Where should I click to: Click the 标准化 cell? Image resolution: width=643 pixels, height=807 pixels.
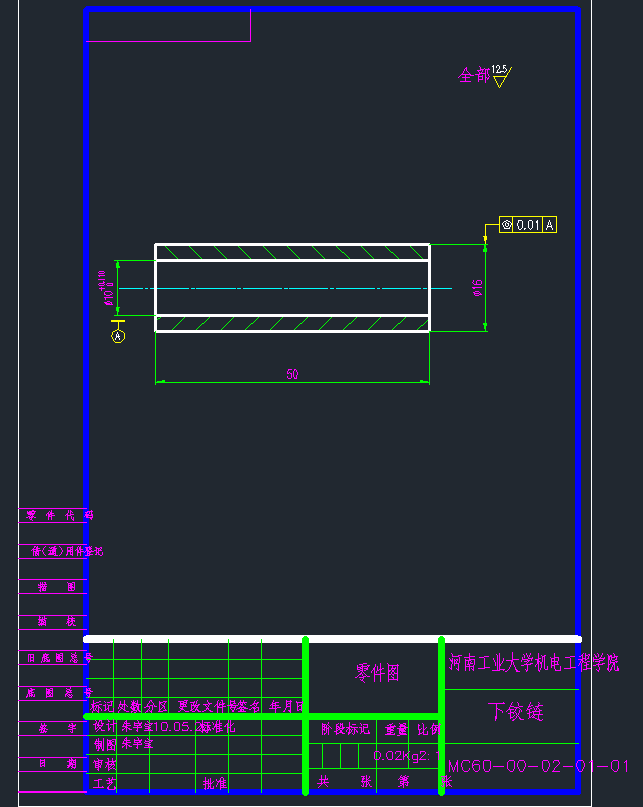[218, 727]
